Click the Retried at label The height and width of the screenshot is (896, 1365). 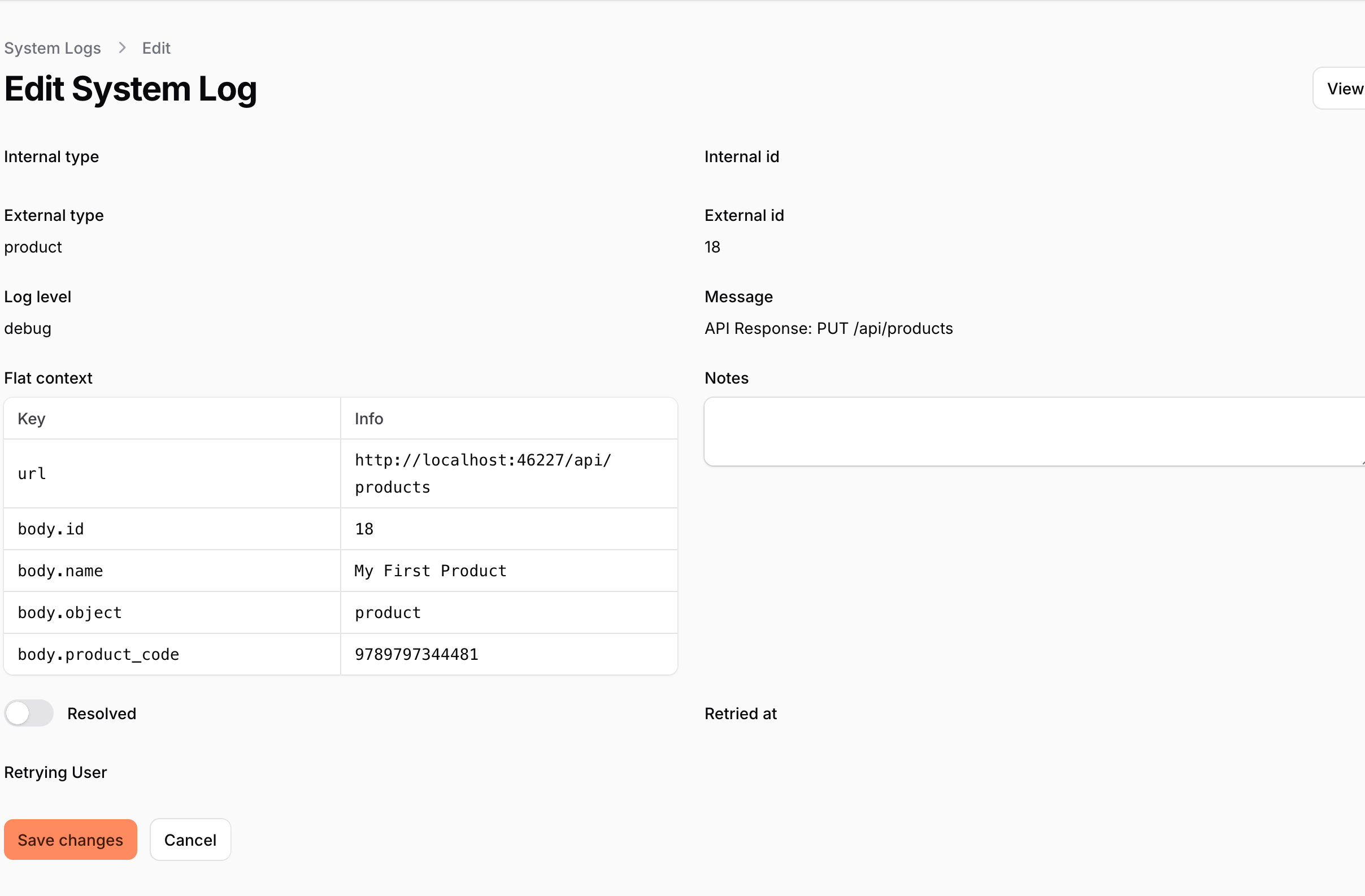(x=741, y=713)
